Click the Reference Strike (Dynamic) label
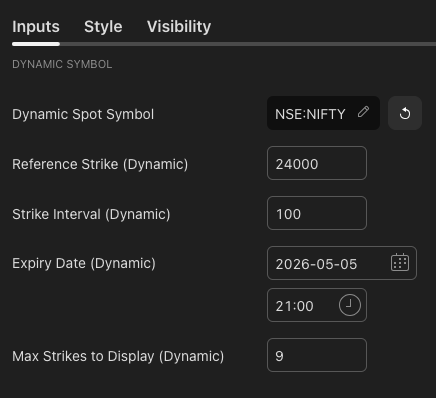 pos(100,164)
